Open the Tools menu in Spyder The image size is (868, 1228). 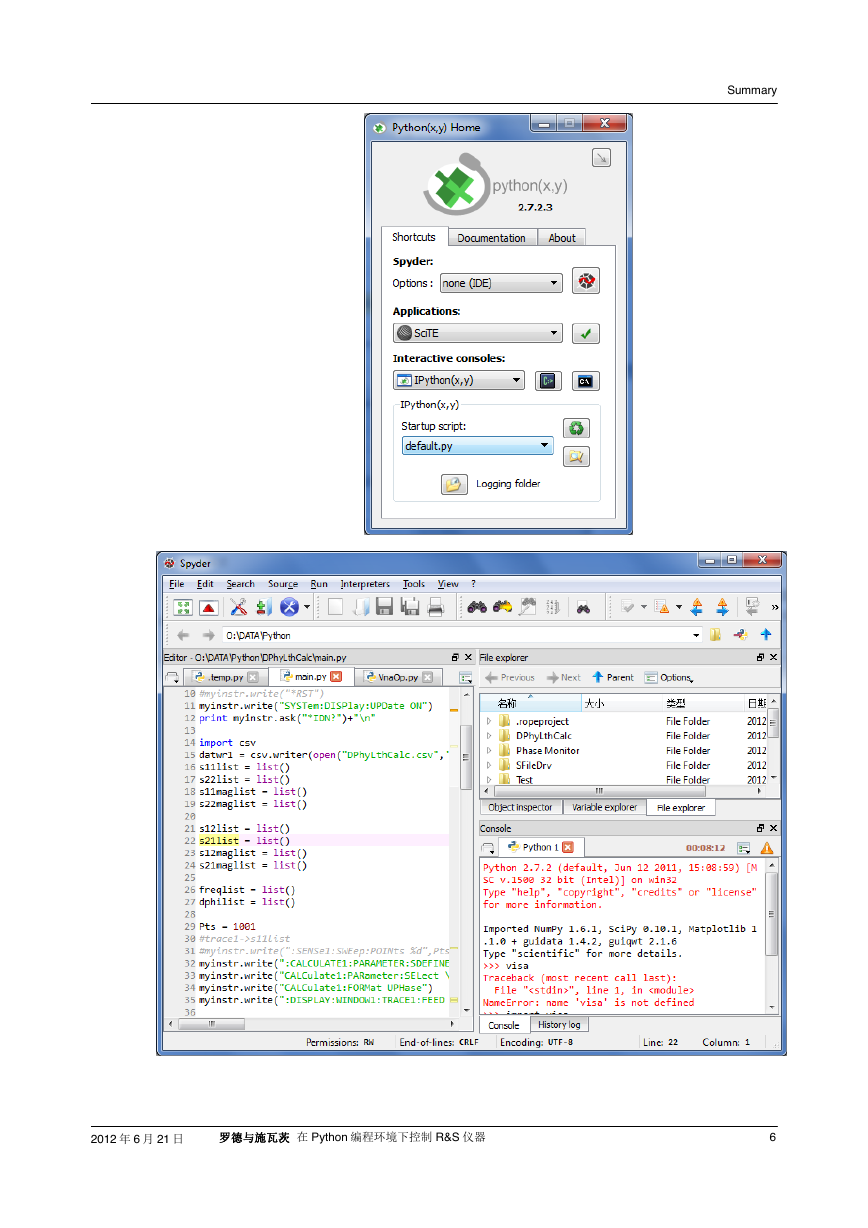[x=414, y=584]
